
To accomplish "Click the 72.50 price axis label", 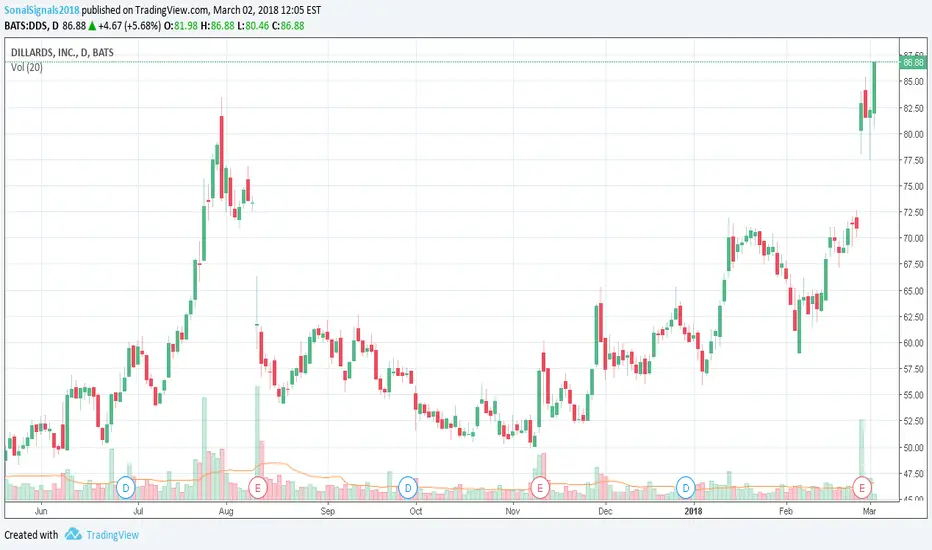I will point(913,212).
